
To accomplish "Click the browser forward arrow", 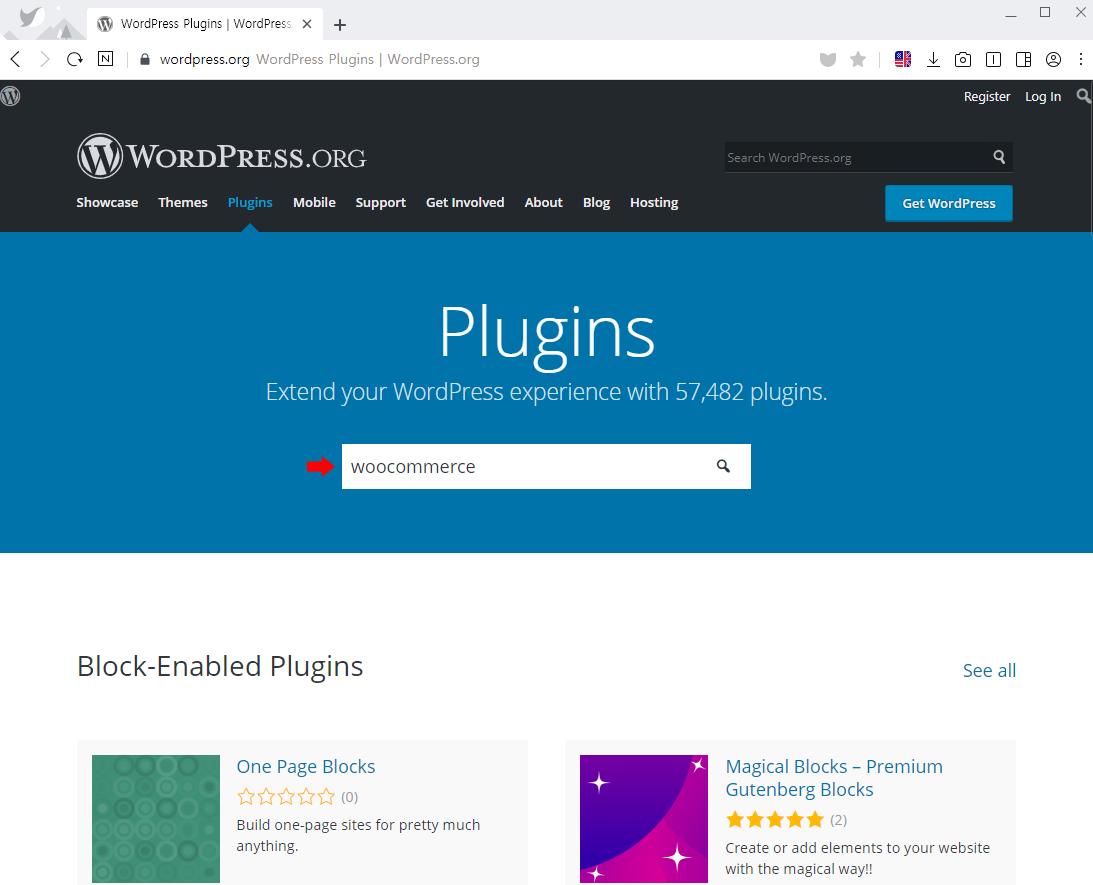I will tap(45, 59).
